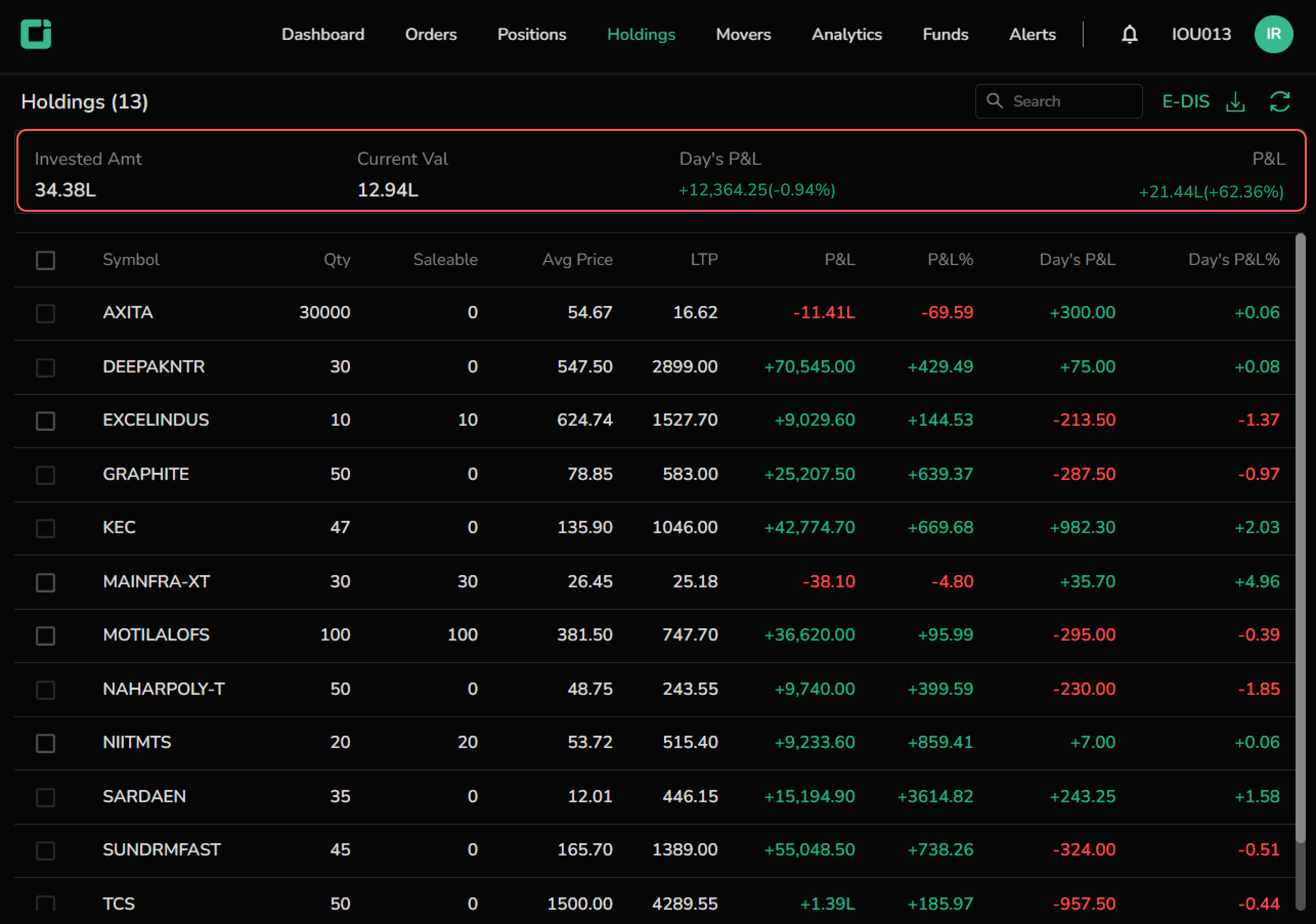Focus the Search input field
This screenshot has height=924, width=1316.
(x=1059, y=101)
